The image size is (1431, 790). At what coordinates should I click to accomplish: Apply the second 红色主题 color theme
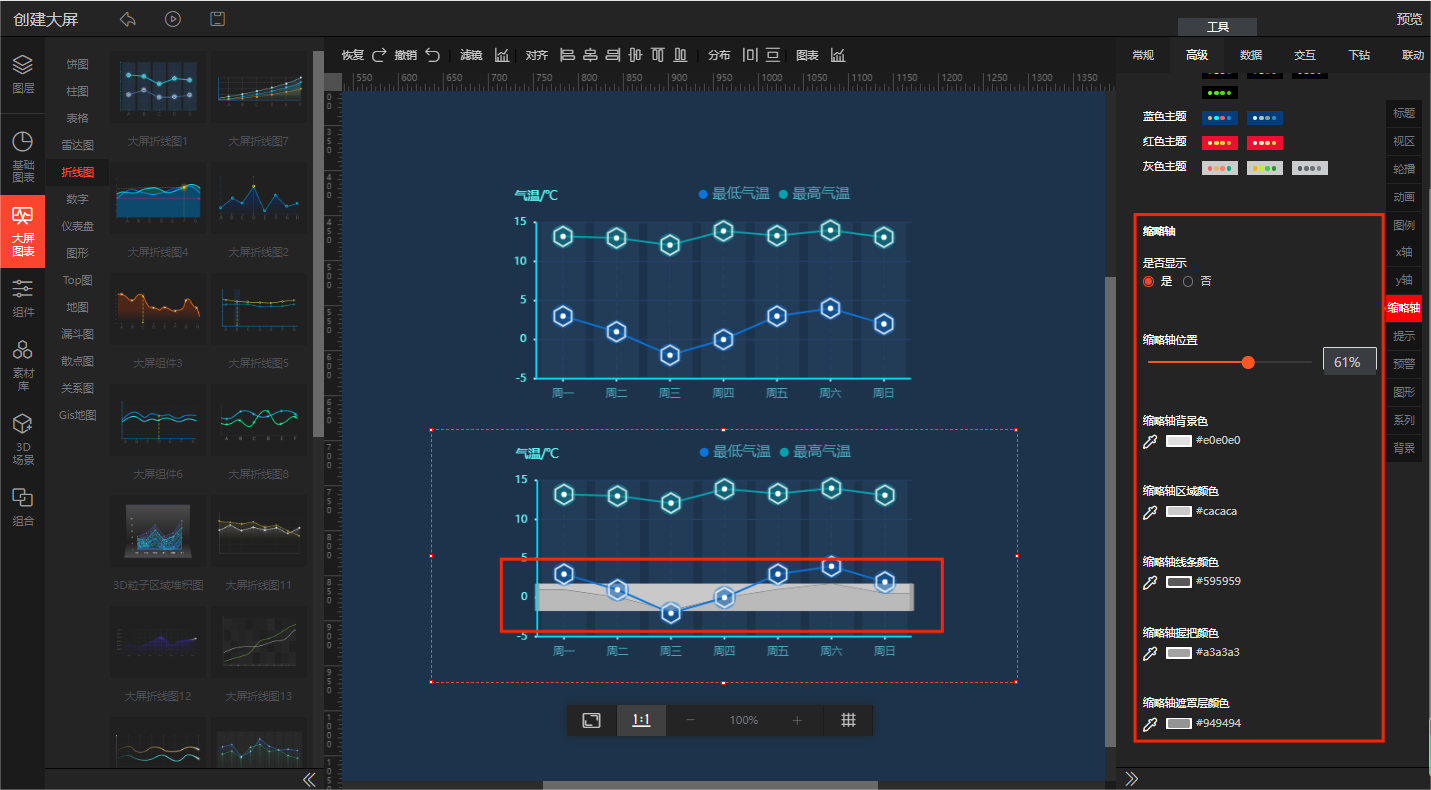click(x=1265, y=143)
